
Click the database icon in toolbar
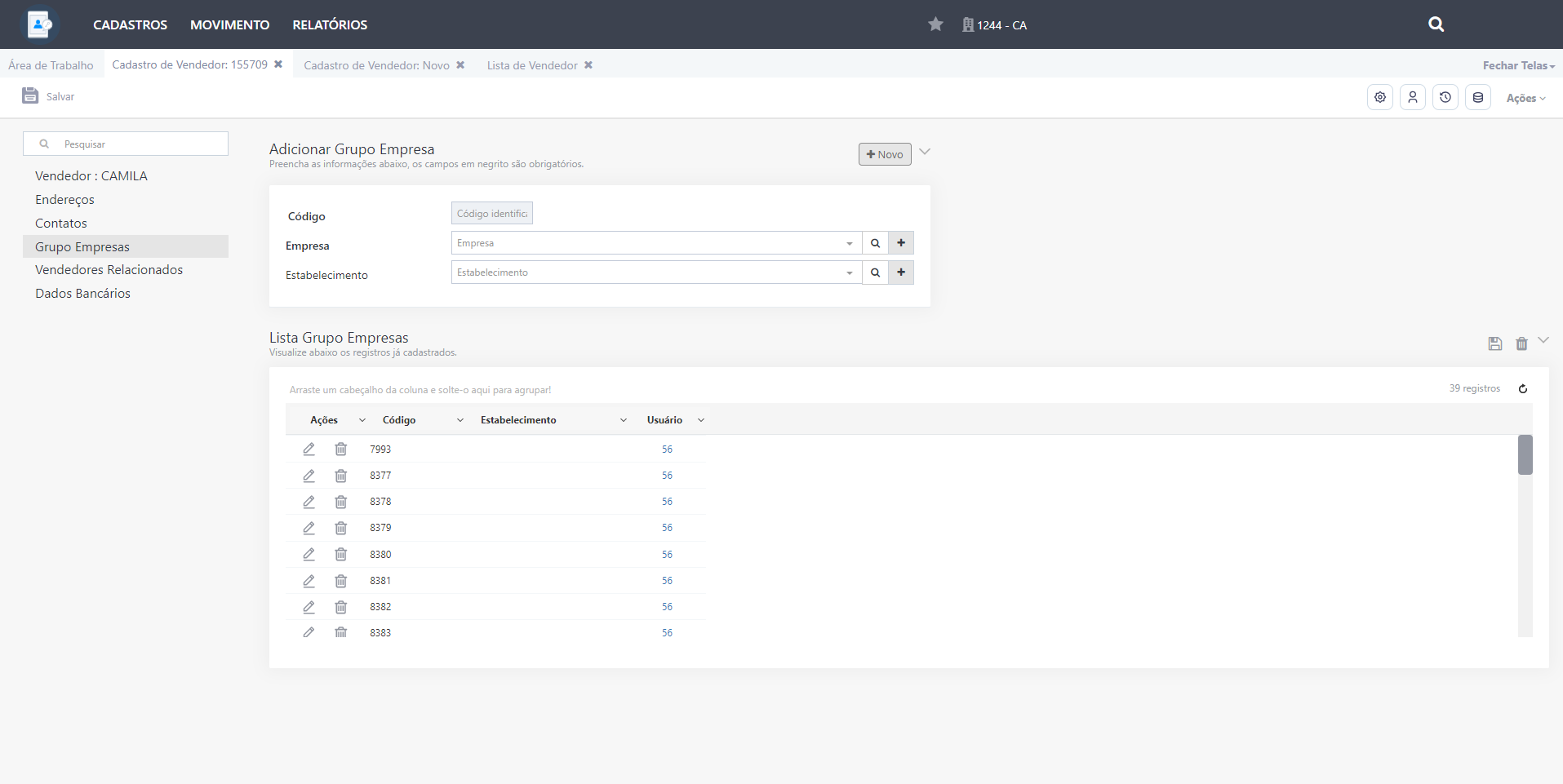(x=1478, y=97)
